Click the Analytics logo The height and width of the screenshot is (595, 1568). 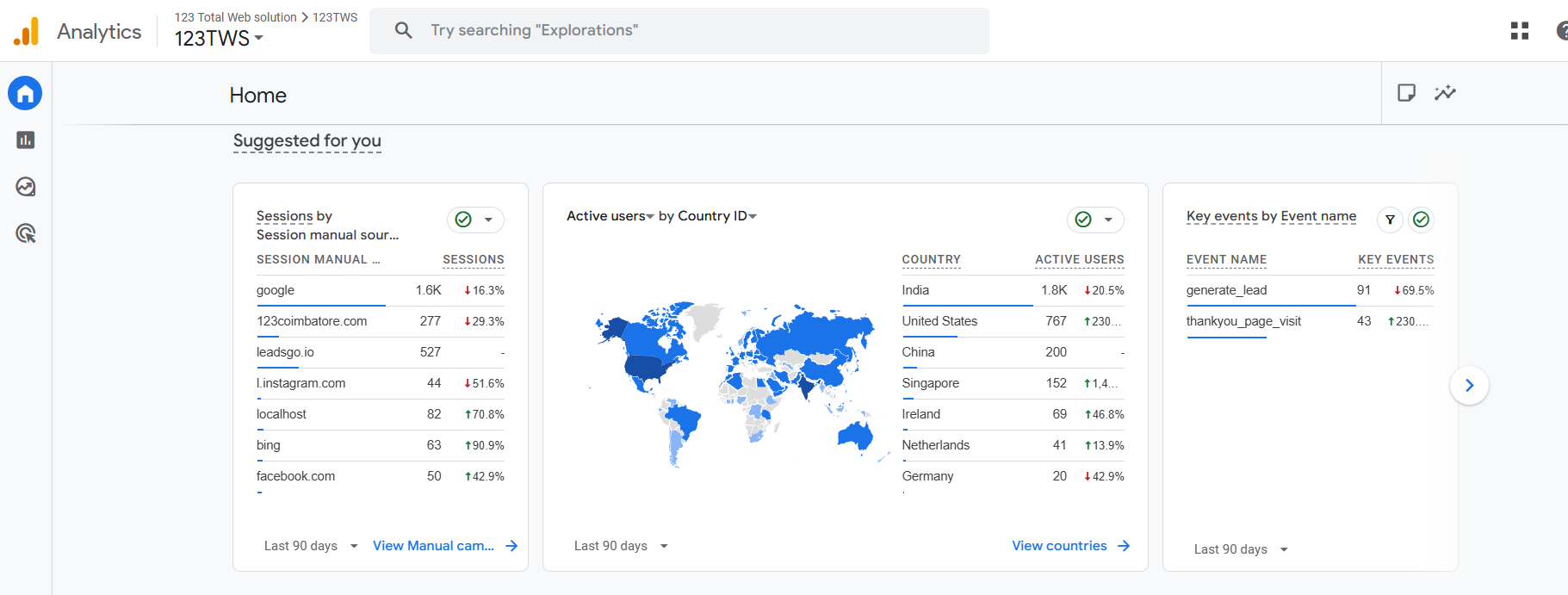[27, 32]
